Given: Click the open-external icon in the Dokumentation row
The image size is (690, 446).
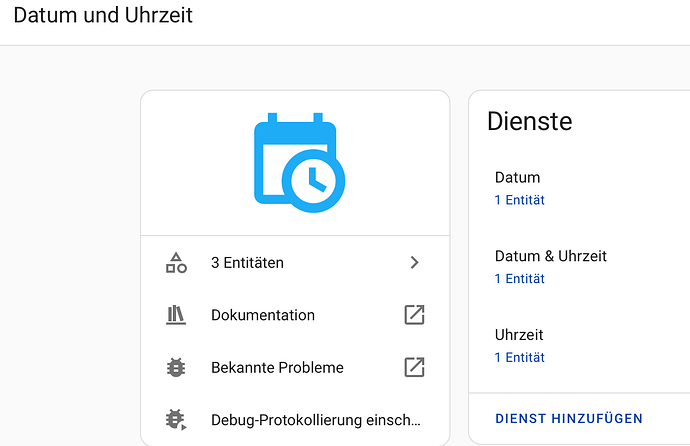Looking at the screenshot, I should pos(414,315).
